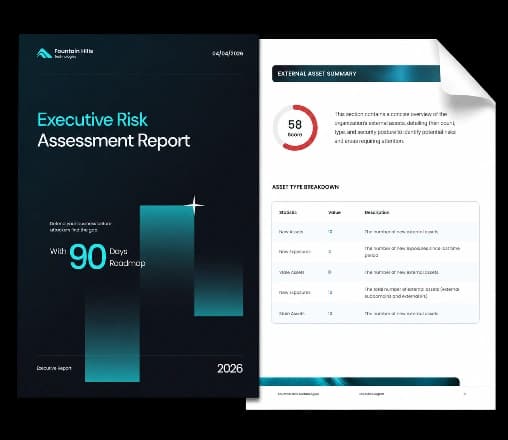Click the "Fountain Hills" company name
The width and height of the screenshot is (508, 440).
(74, 51)
